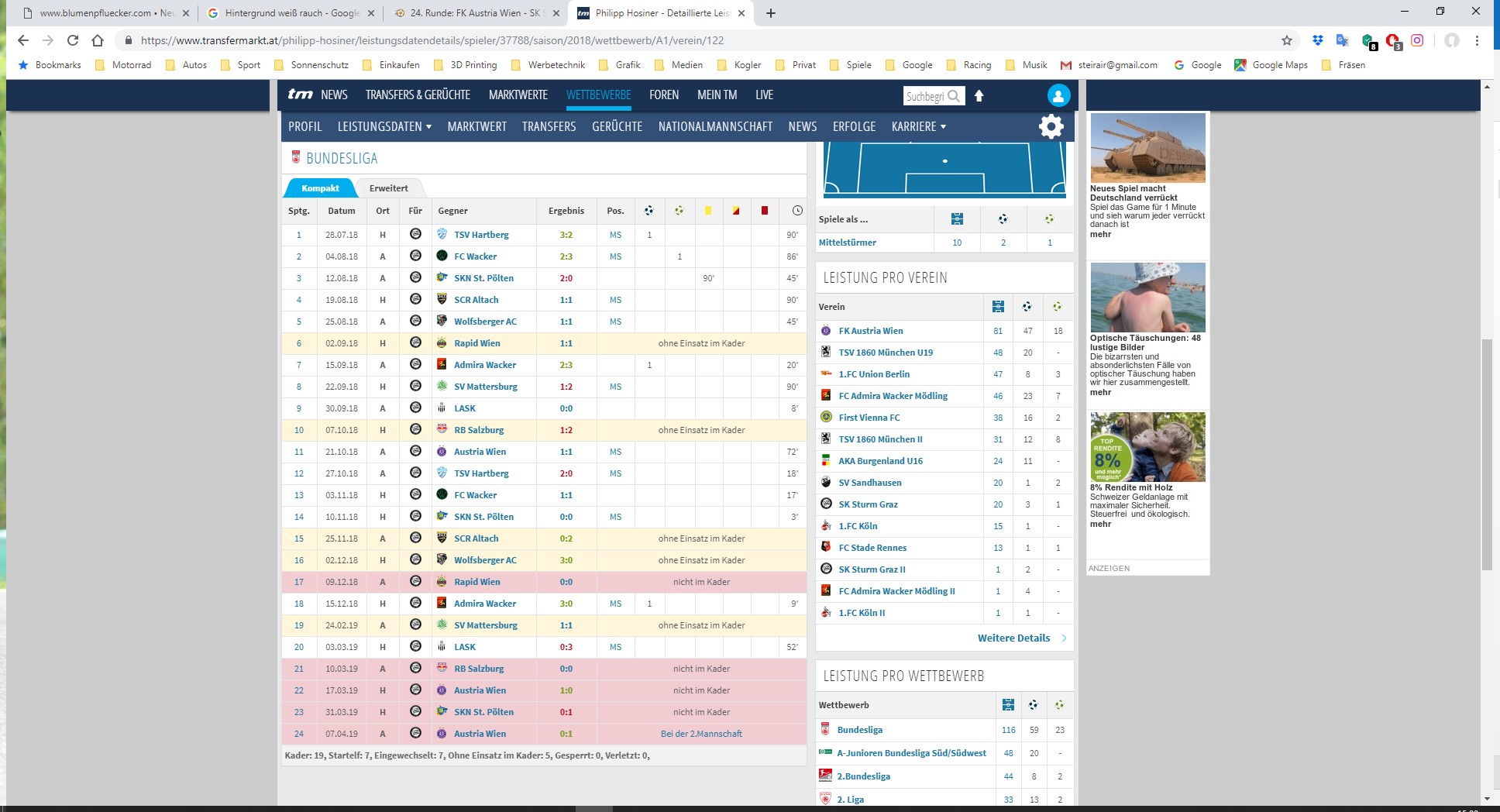Click TSV Hartberg crest in matchday 1 row

point(442,234)
